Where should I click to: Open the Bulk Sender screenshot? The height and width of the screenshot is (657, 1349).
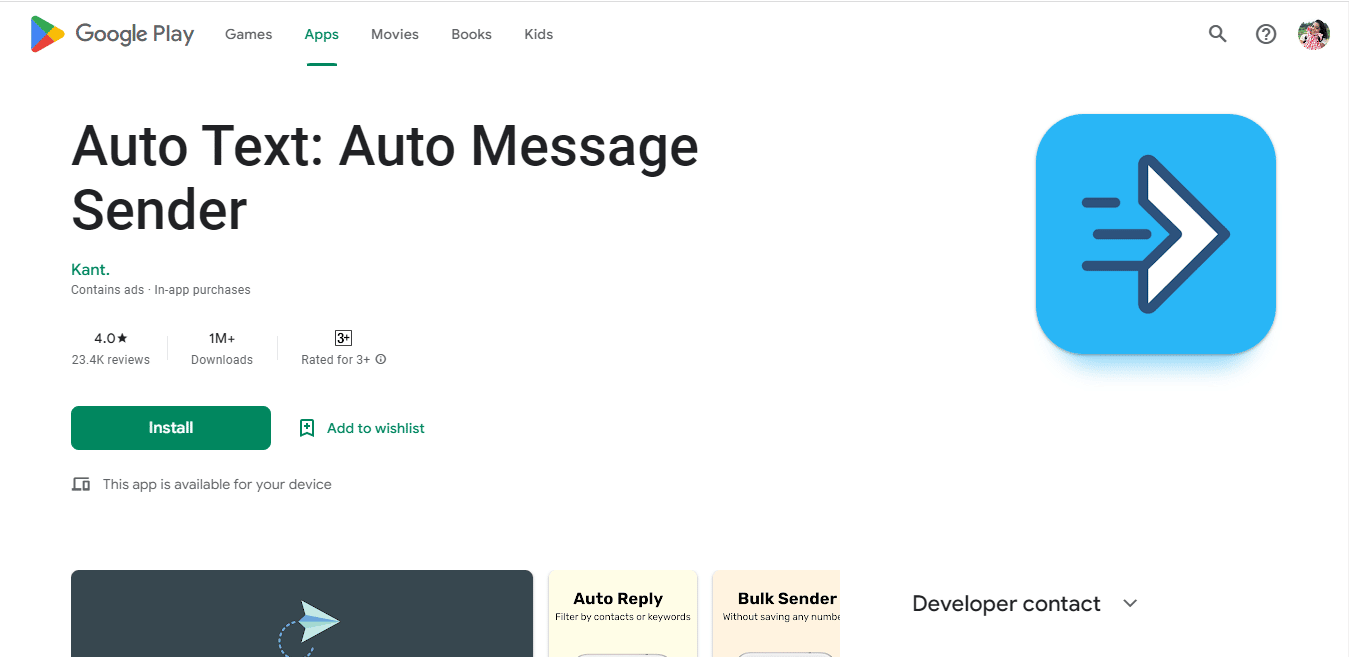[776, 613]
